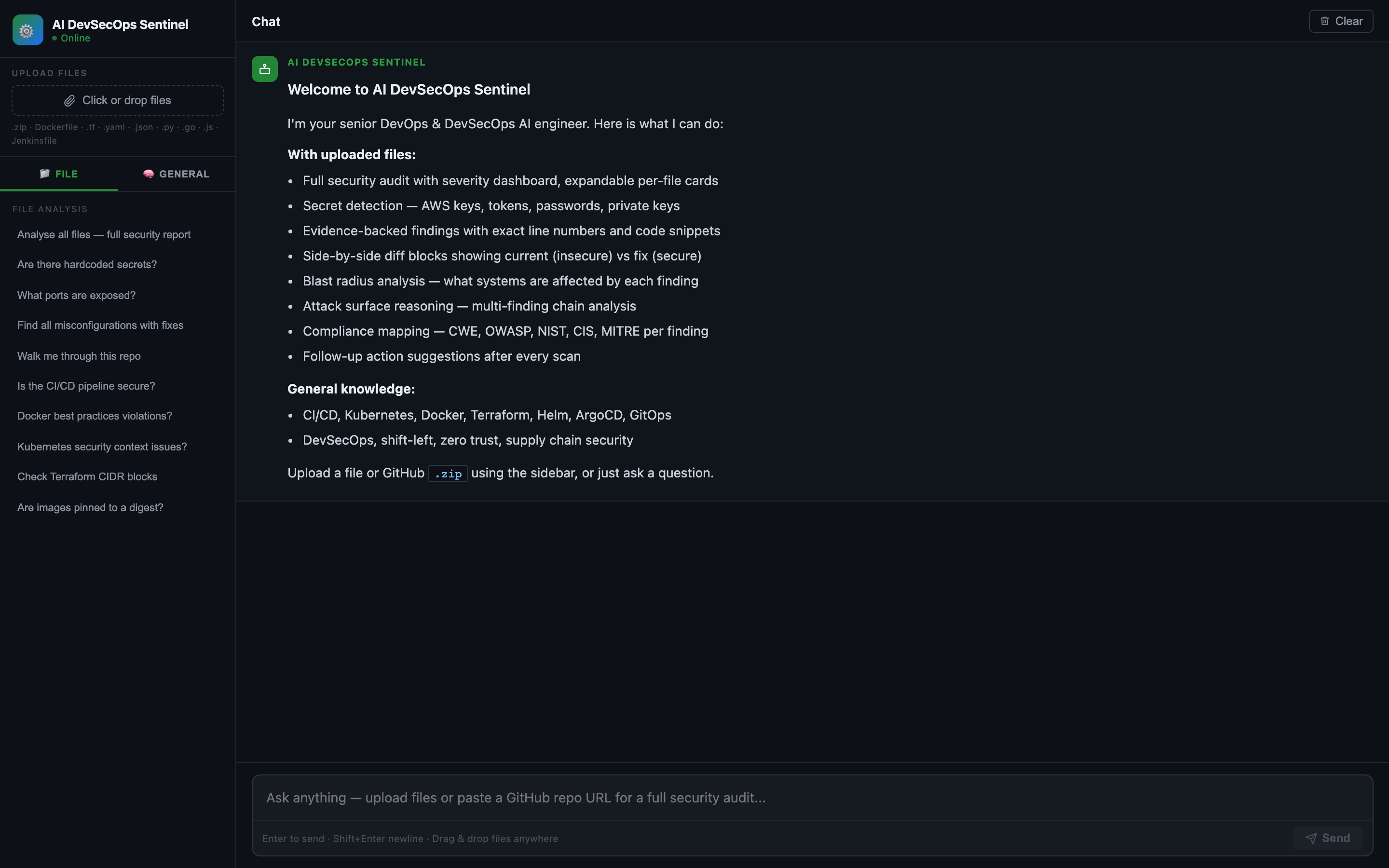Send the message with Send button
This screenshot has width=1389, height=868.
[1327, 838]
